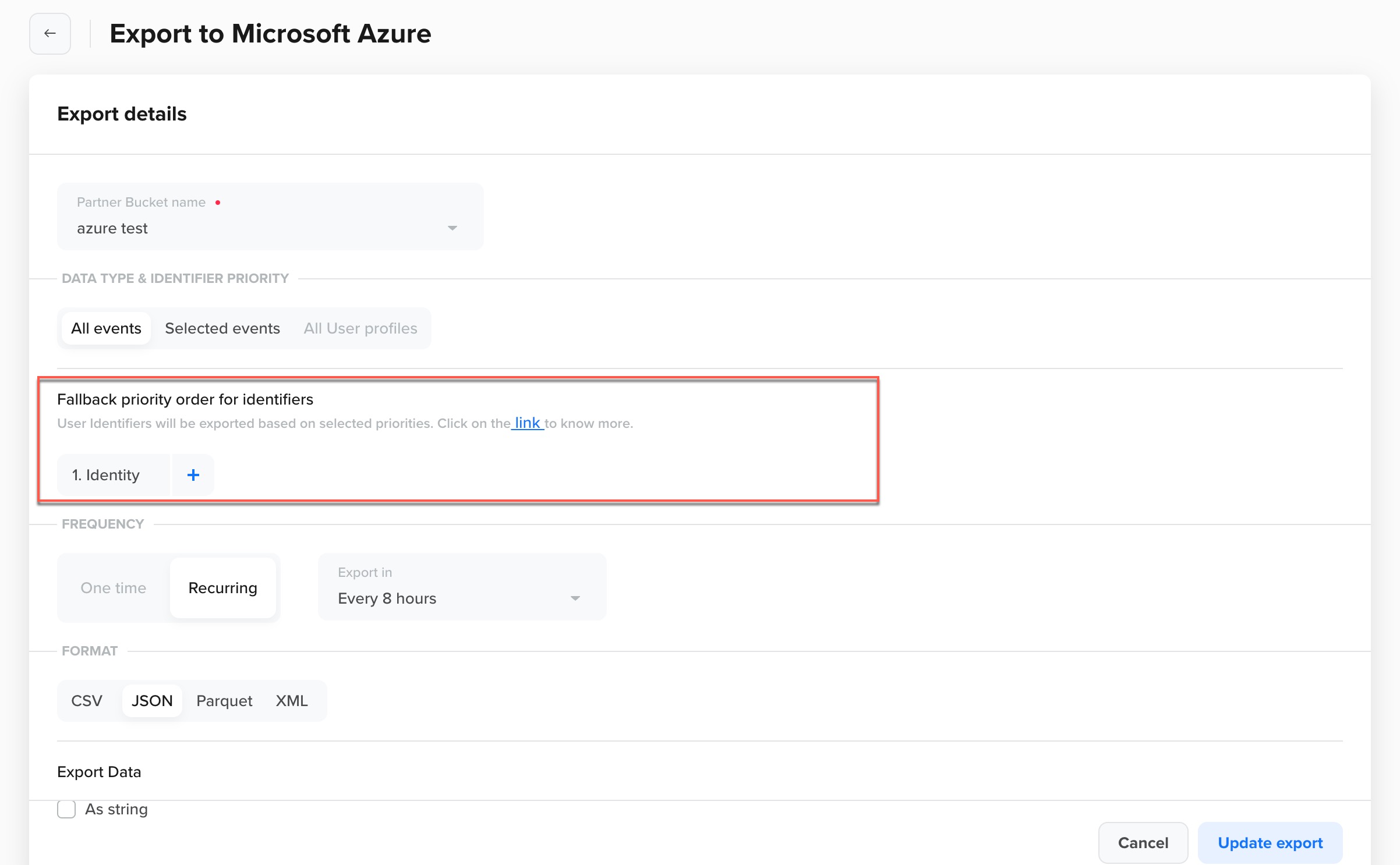This screenshot has height=865, width=1400.
Task: Expand the Export in frequency selector
Action: tap(577, 598)
